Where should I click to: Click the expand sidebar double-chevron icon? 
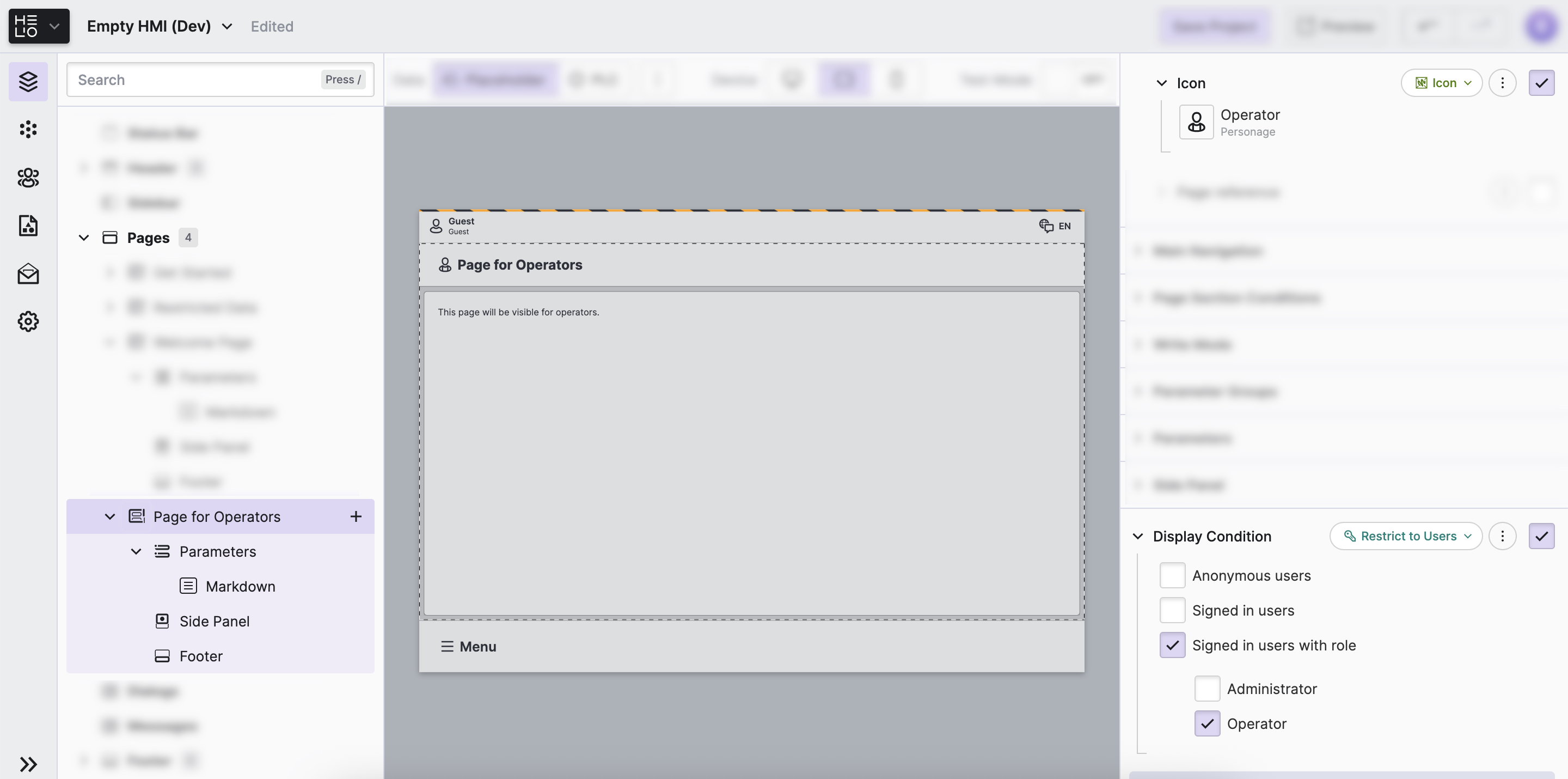pos(28,764)
